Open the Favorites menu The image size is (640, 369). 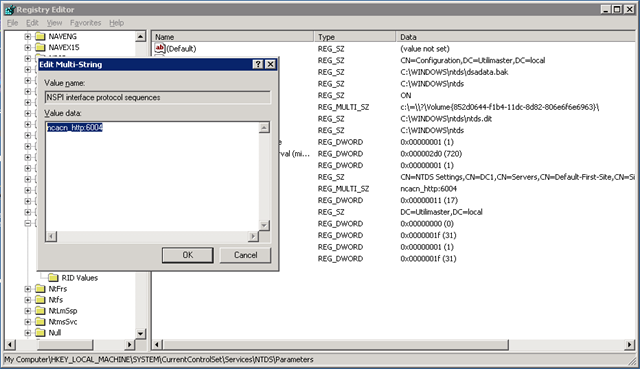pos(85,23)
